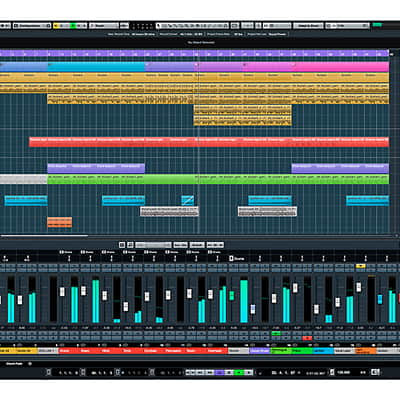Screen dimensions: 400x400
Task: Open the leftmost wide dropdown in top toolbar
Action: 32,26
